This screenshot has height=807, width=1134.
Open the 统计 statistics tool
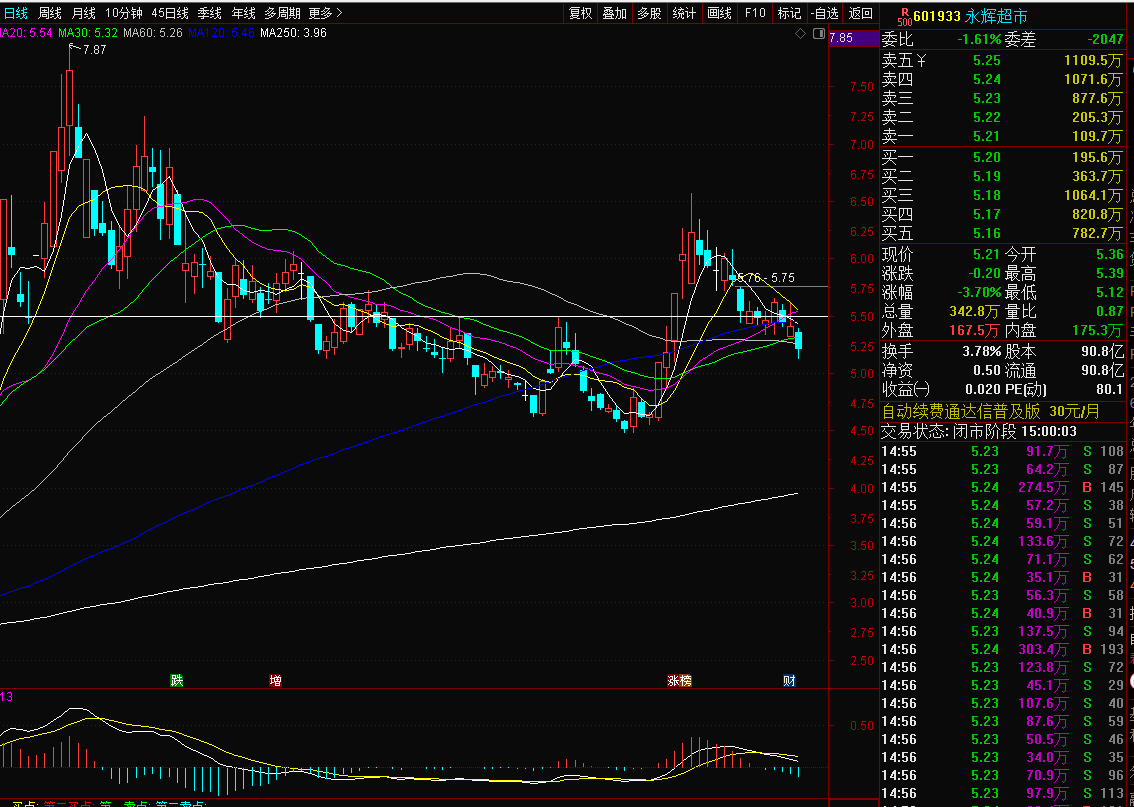click(x=684, y=13)
